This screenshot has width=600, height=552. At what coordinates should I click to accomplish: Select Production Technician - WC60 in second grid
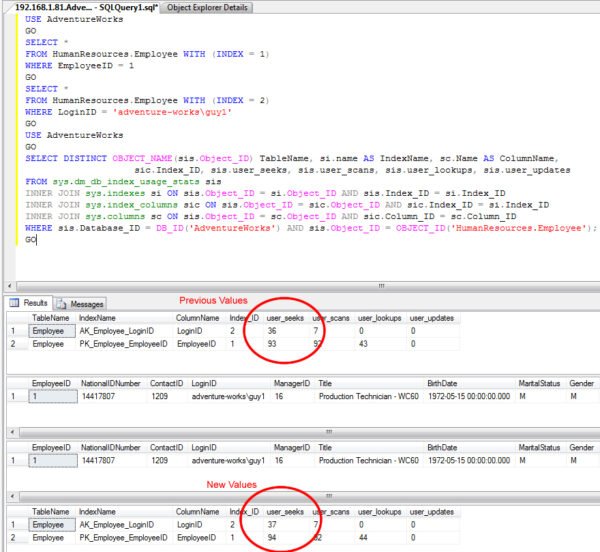pos(368,396)
